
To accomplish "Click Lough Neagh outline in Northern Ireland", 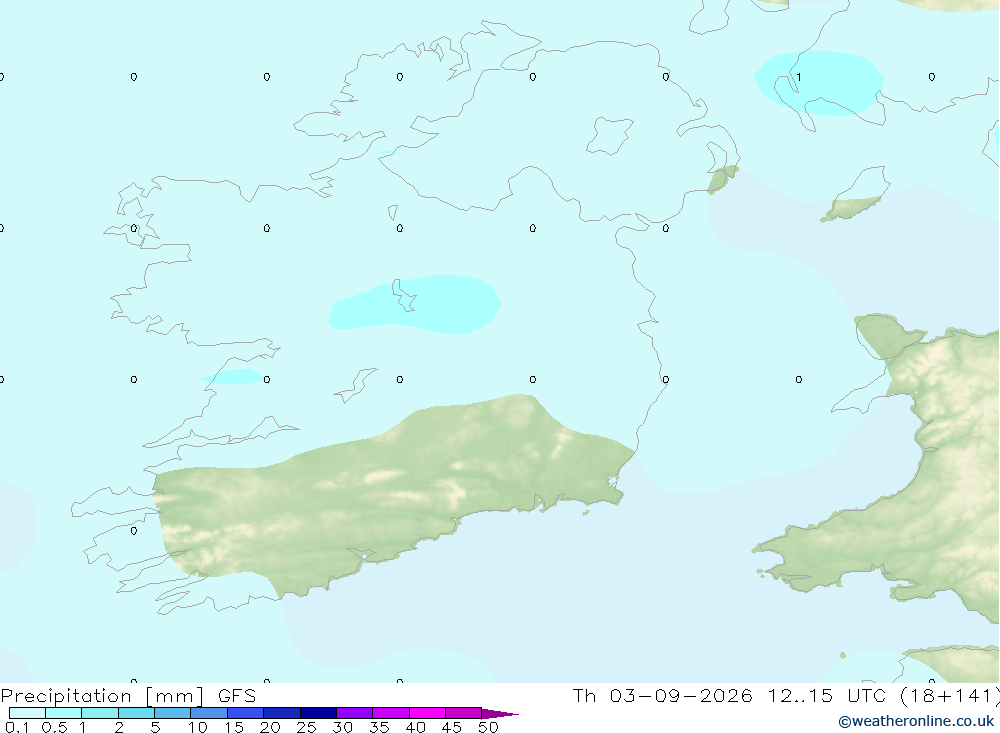I will 609,135.
